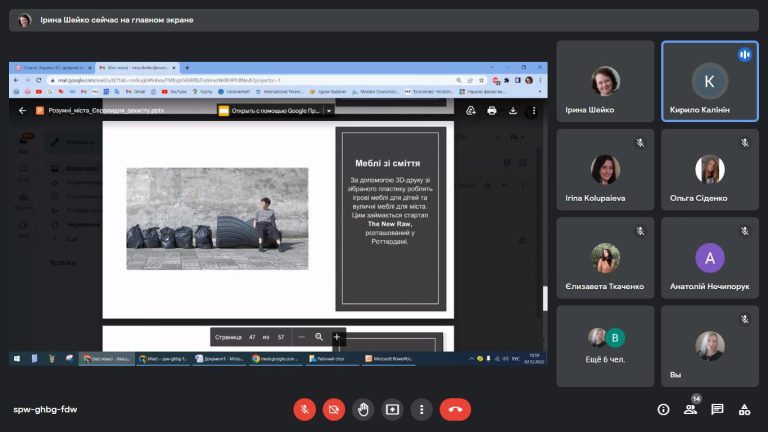Click the Chrome back navigation arrow
Screen dimensions: 768x432
tap(16, 80)
